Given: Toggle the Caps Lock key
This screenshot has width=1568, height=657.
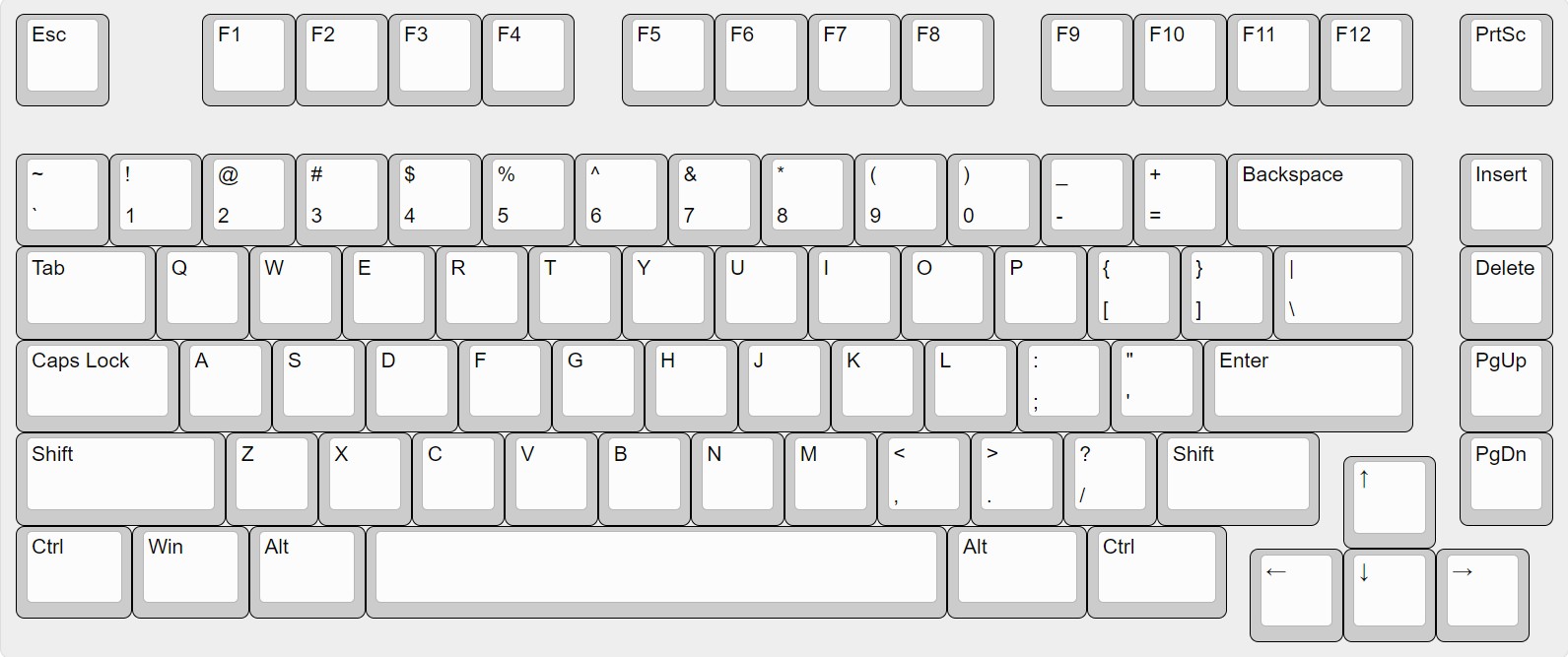Looking at the screenshot, I should click(x=98, y=386).
